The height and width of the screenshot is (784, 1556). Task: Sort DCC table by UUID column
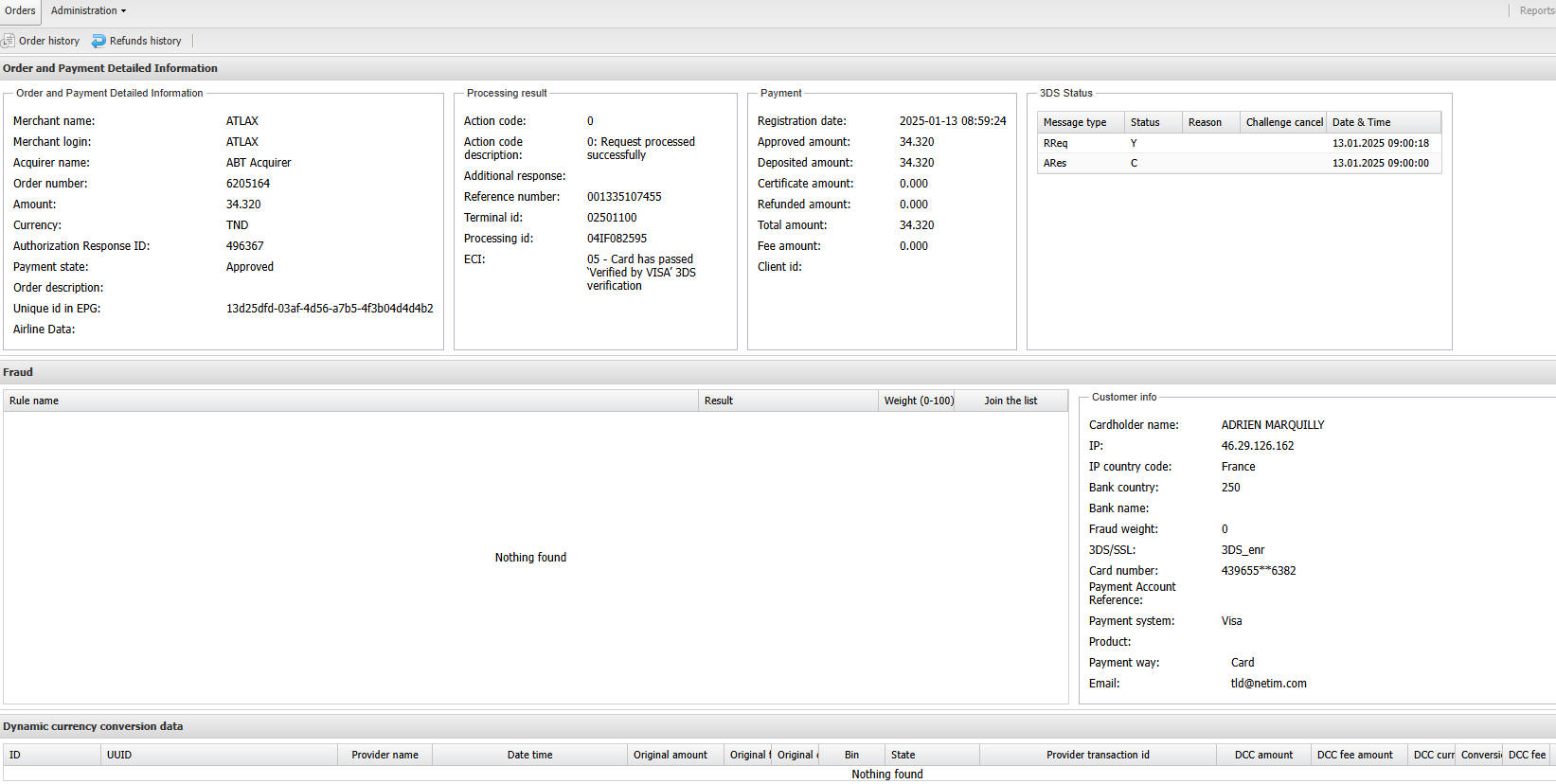click(119, 755)
